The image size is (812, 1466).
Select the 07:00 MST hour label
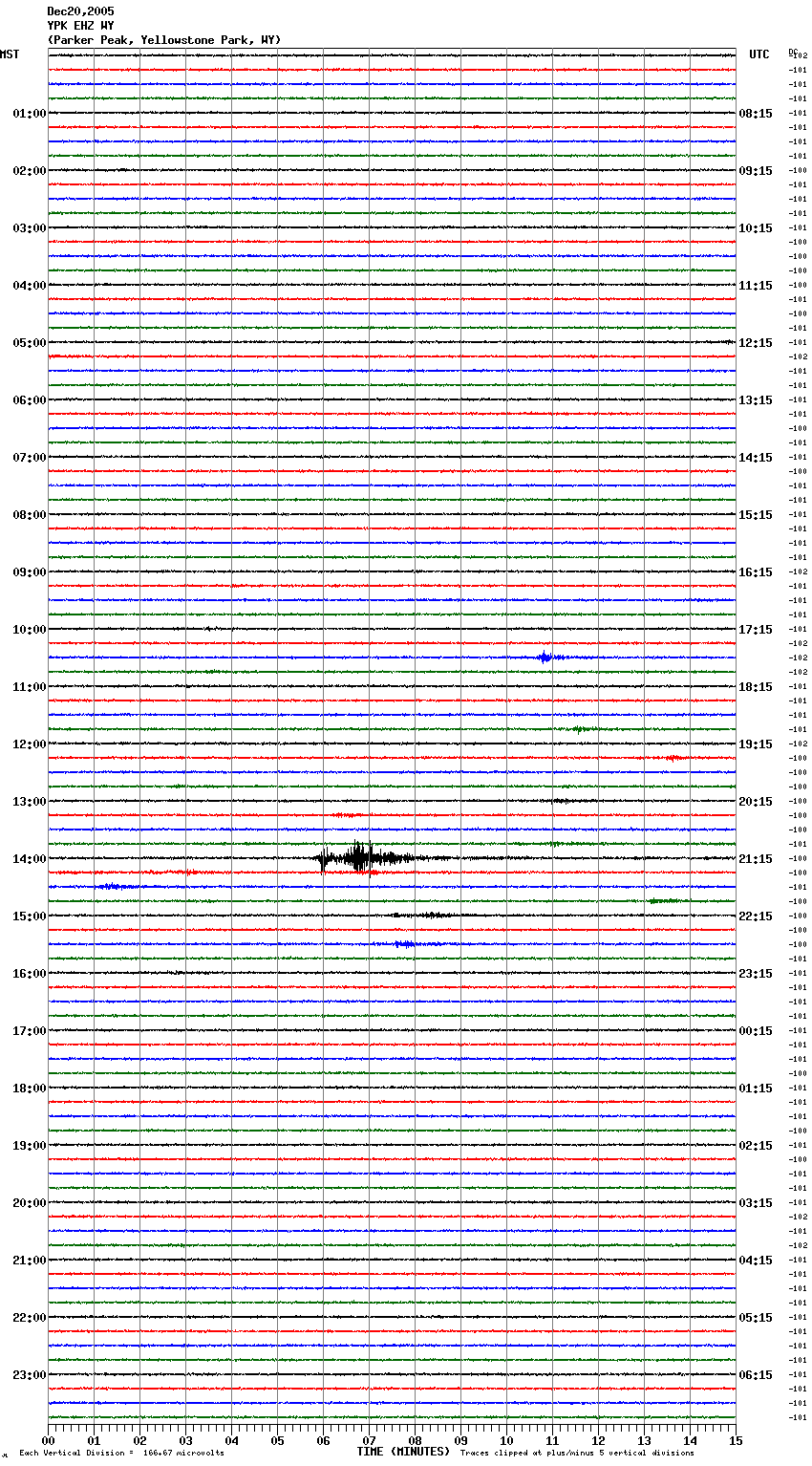pos(30,458)
